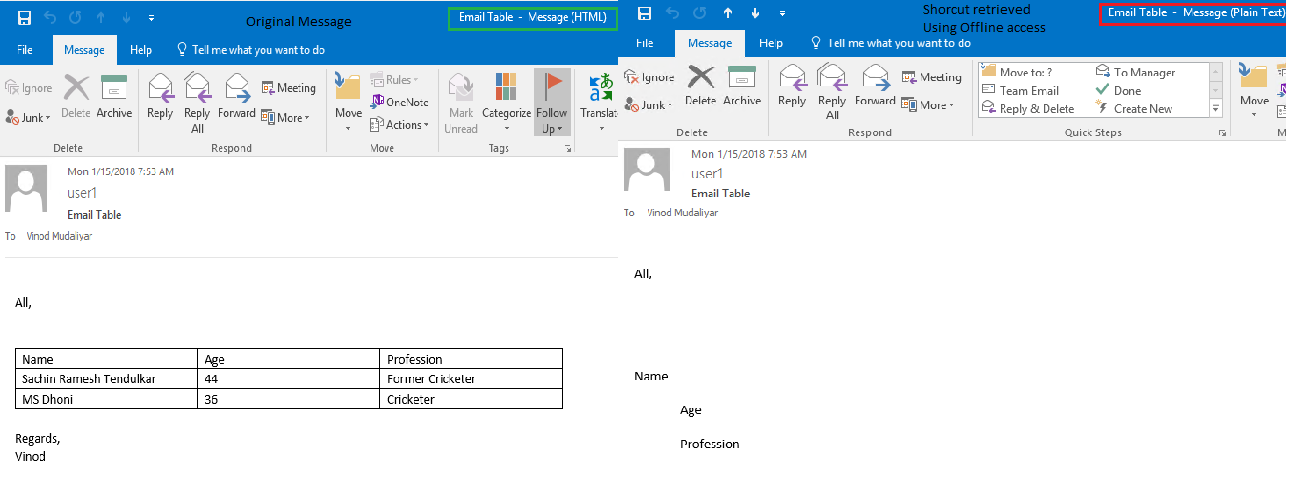Click the 'Sachin Ramesh Tendulkar' table cell
The width and height of the screenshot is (1292, 481).
[107, 379]
